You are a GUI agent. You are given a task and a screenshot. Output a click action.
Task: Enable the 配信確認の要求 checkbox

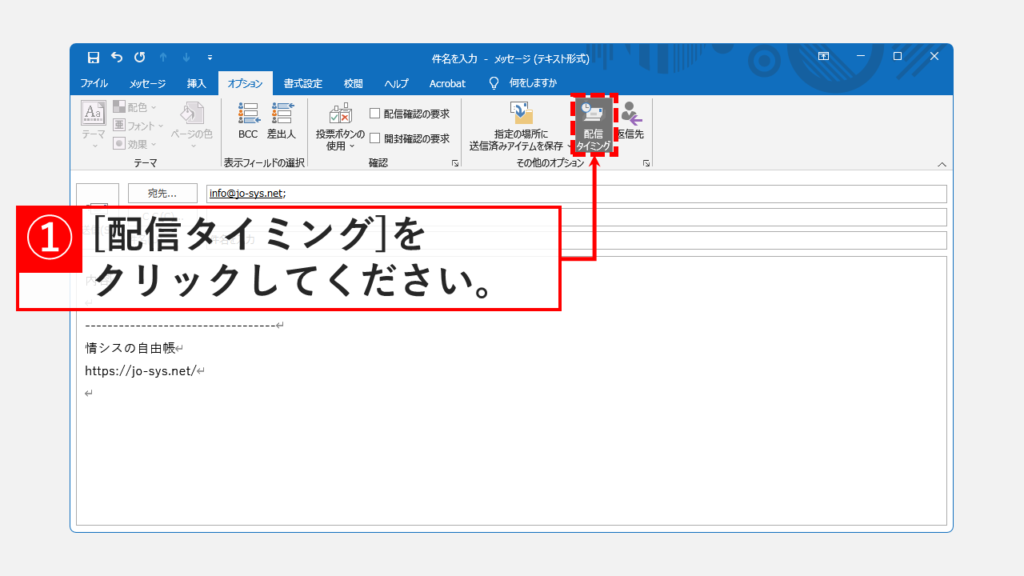(375, 114)
